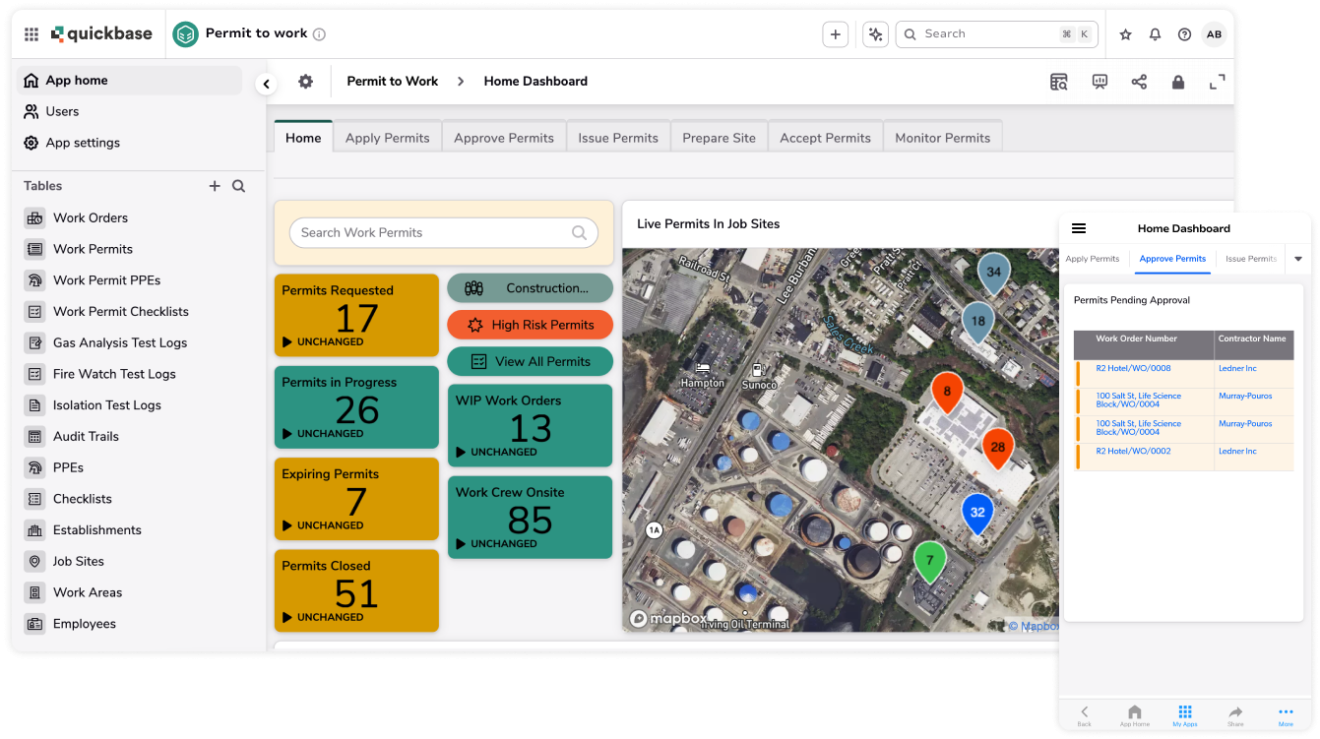This screenshot has height=739, width=1320.
Task: Open dashboard permissions via the lock icon
Action: click(1178, 81)
